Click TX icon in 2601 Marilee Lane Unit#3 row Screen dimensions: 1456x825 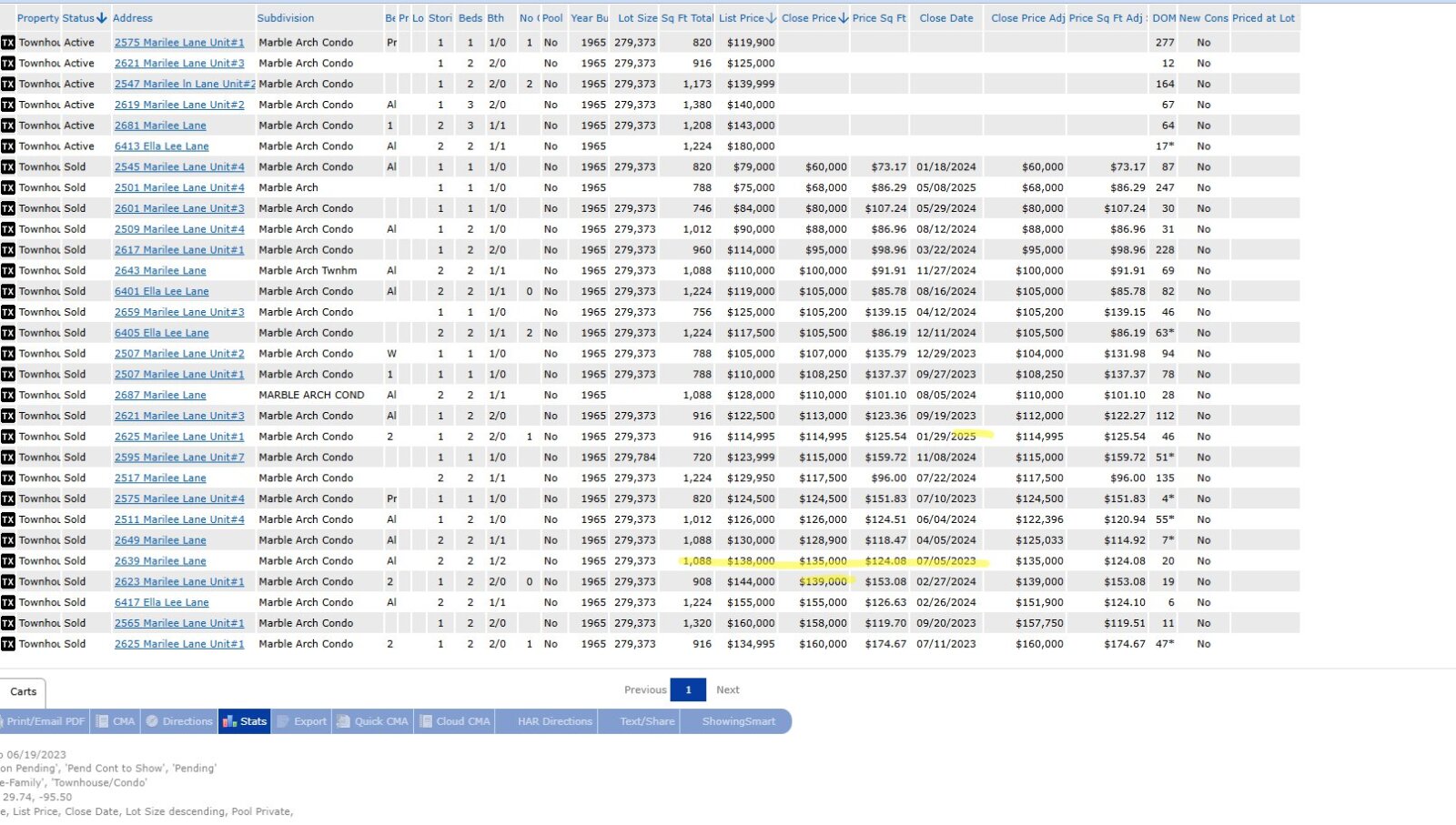8,208
